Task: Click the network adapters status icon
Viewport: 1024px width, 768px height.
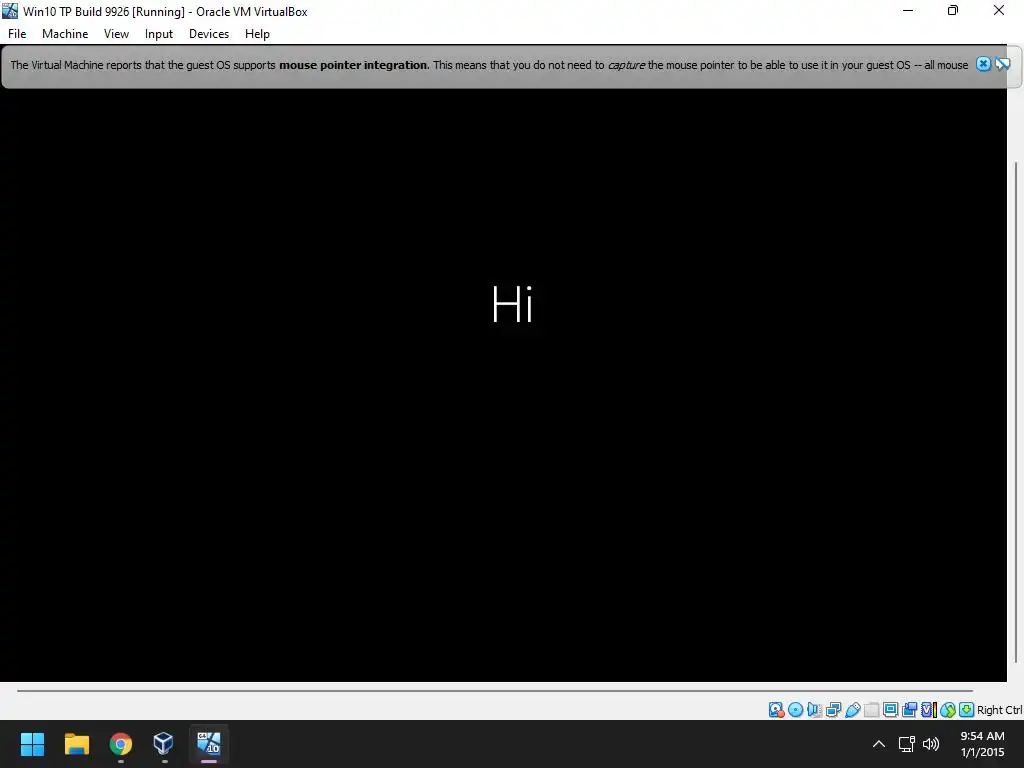Action: 833,710
